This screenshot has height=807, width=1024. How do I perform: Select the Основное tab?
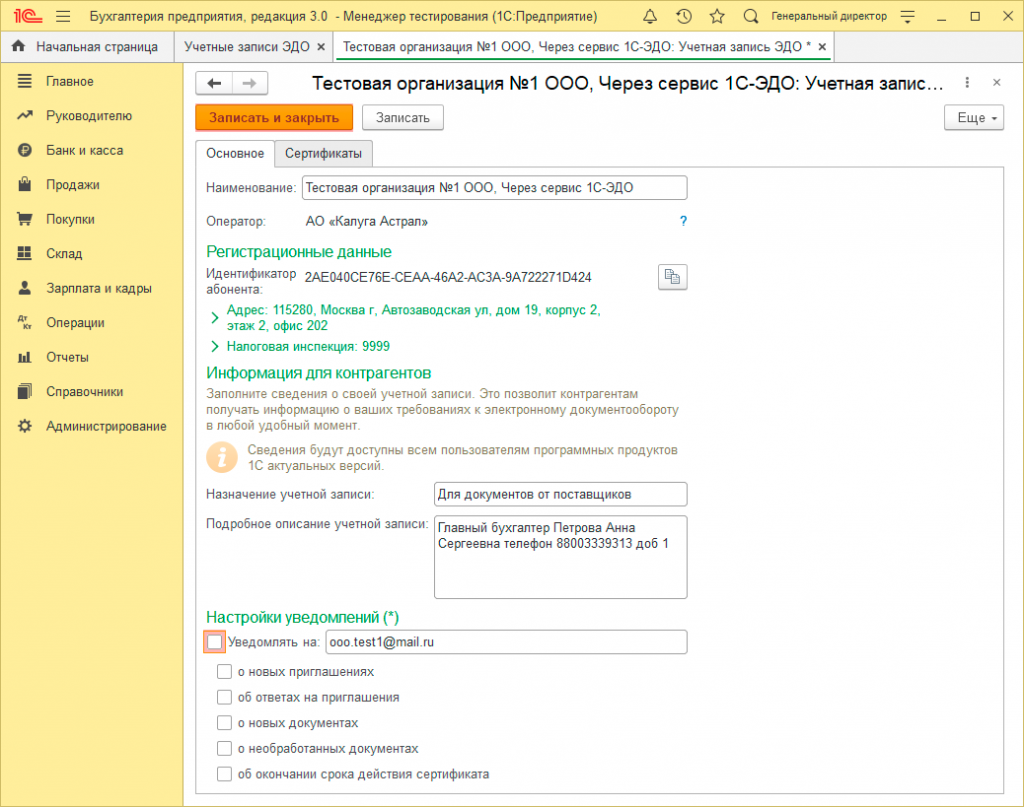tap(235, 153)
